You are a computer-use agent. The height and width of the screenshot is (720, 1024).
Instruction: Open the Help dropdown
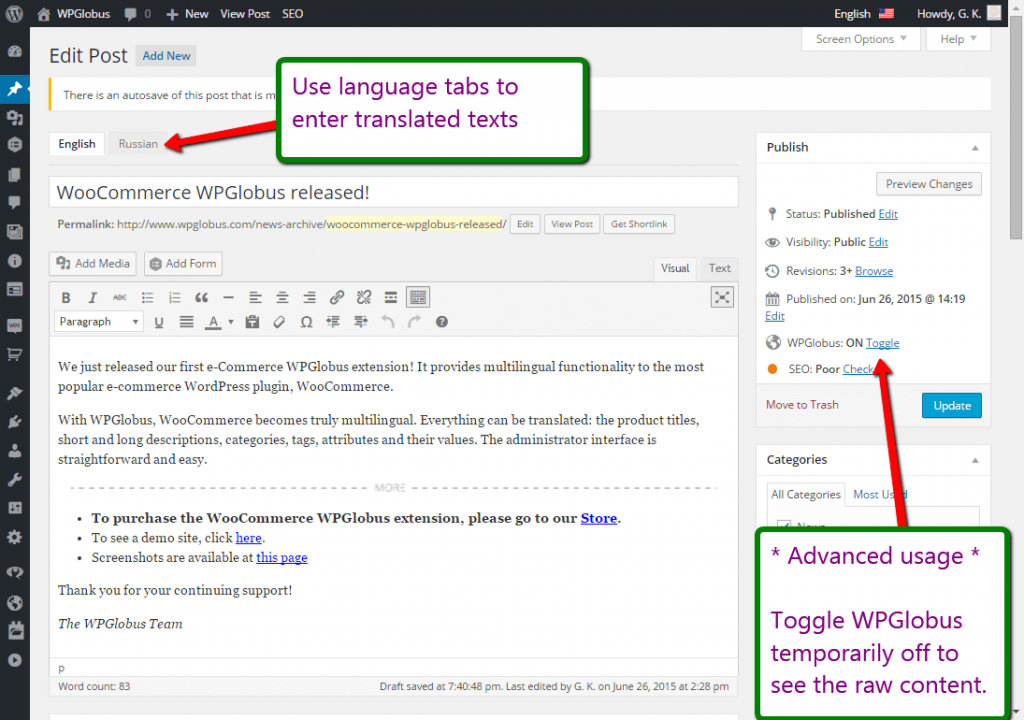[x=957, y=39]
